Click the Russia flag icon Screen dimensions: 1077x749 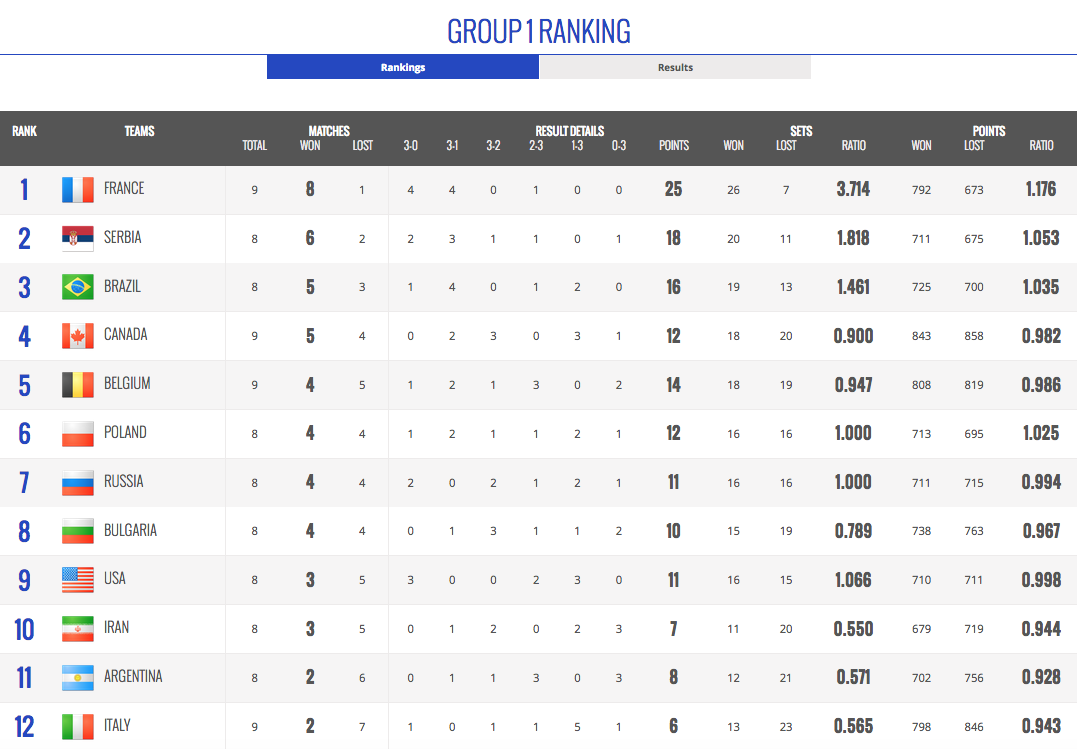(x=77, y=482)
